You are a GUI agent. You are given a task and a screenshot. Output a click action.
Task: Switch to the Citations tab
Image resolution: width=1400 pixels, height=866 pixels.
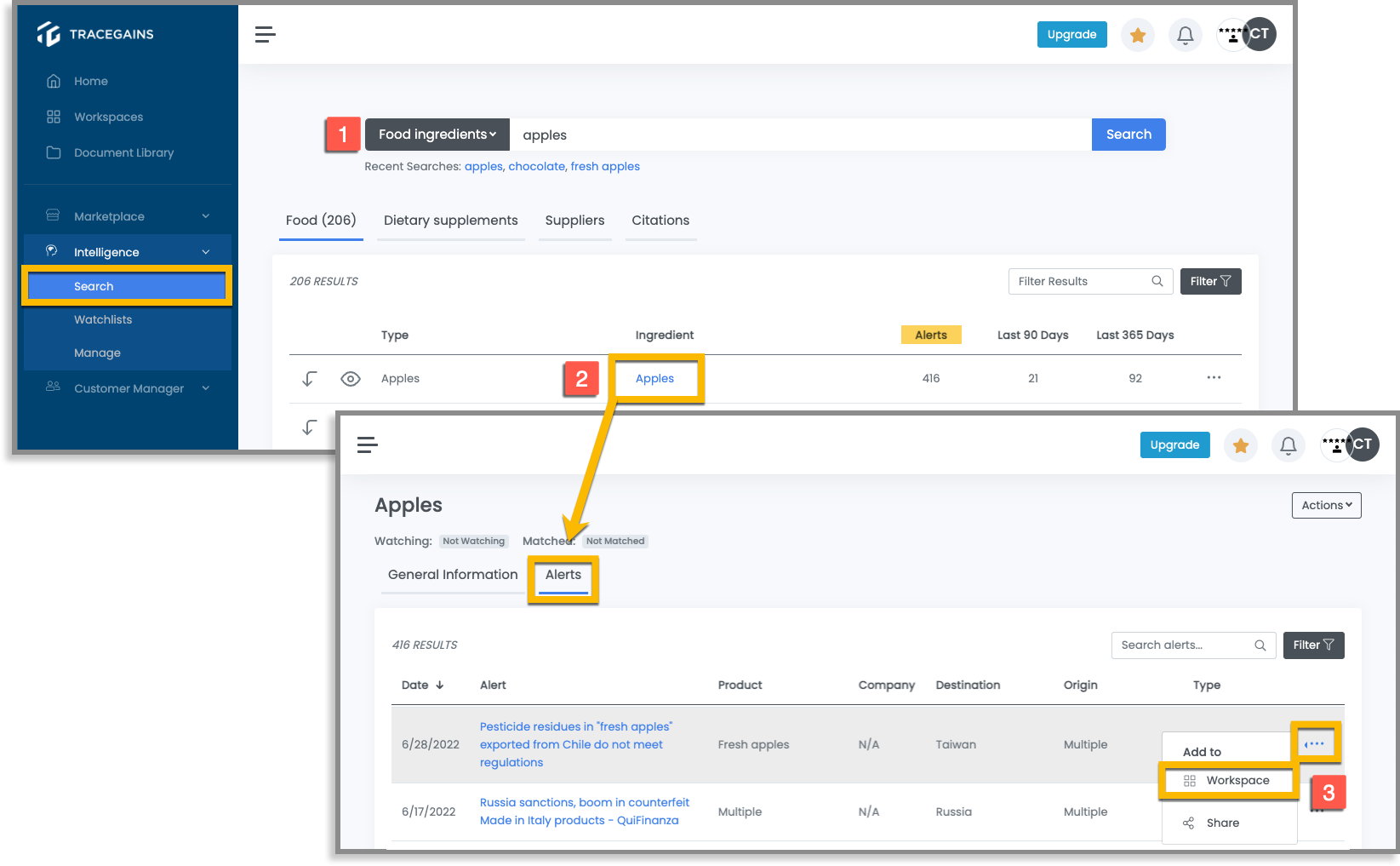[x=660, y=221]
